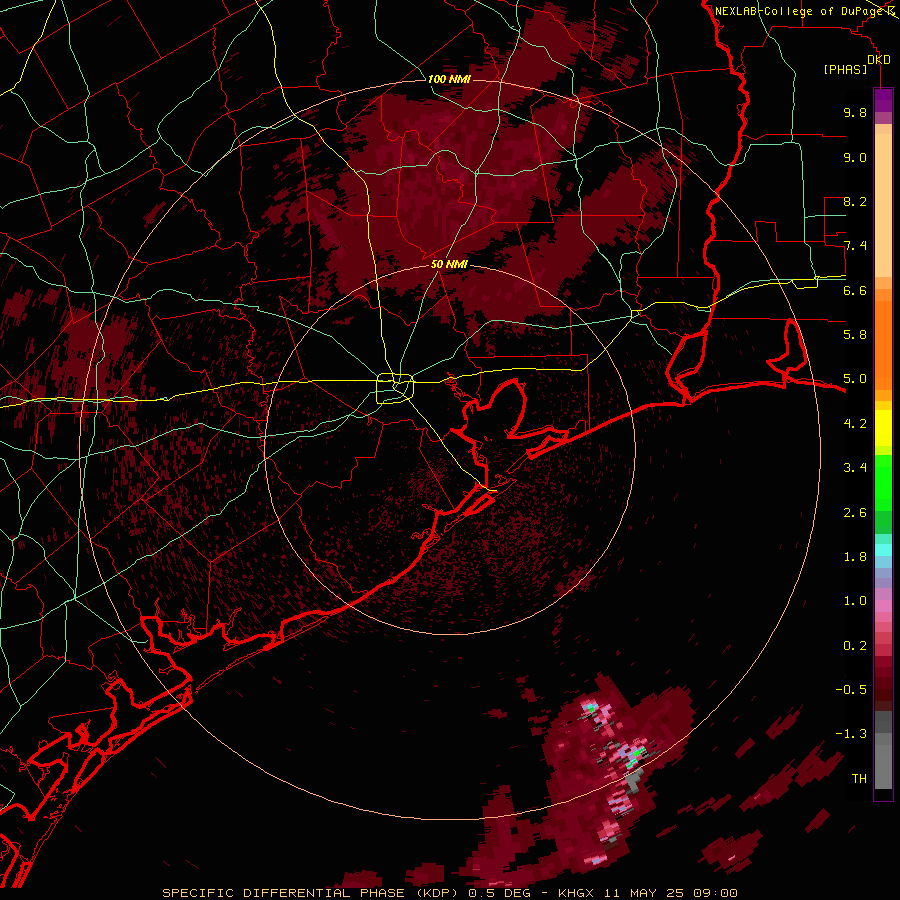Click the -0.5 scale value
Viewport: 900px width, 900px height.
click(x=851, y=690)
